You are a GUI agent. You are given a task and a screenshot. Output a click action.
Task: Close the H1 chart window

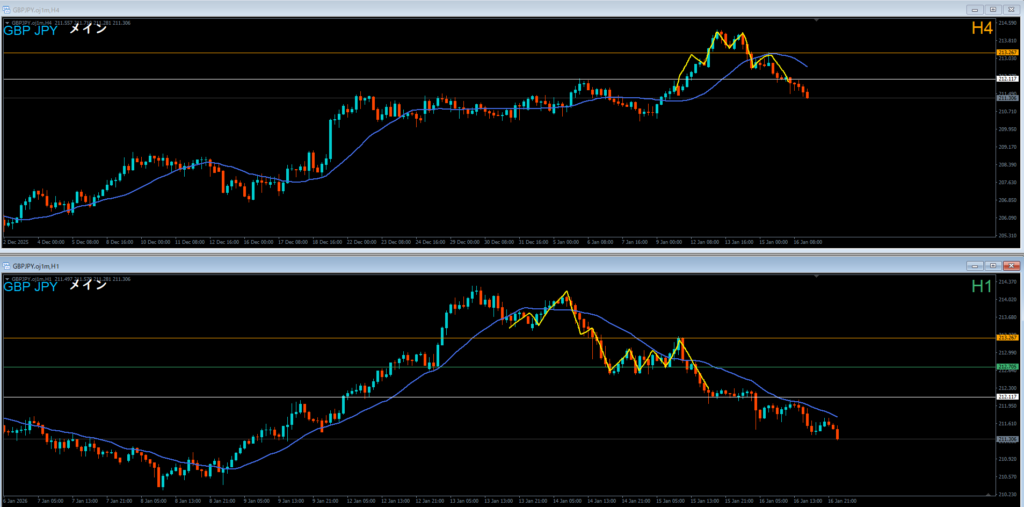pyautogui.click(x=1010, y=266)
